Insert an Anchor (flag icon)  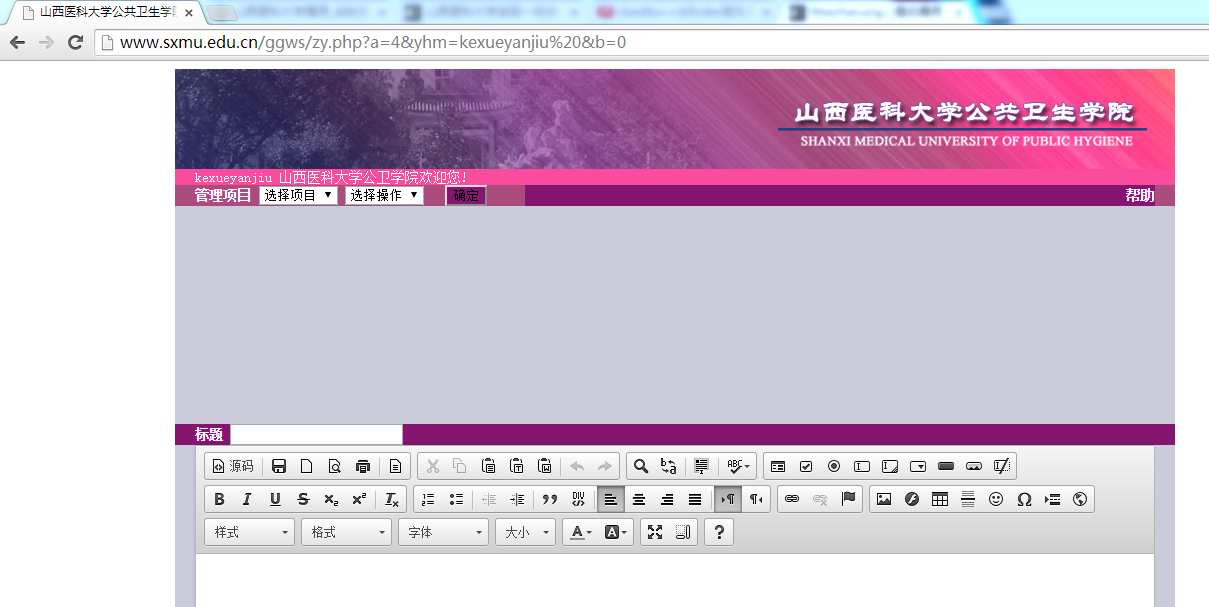[x=848, y=499]
